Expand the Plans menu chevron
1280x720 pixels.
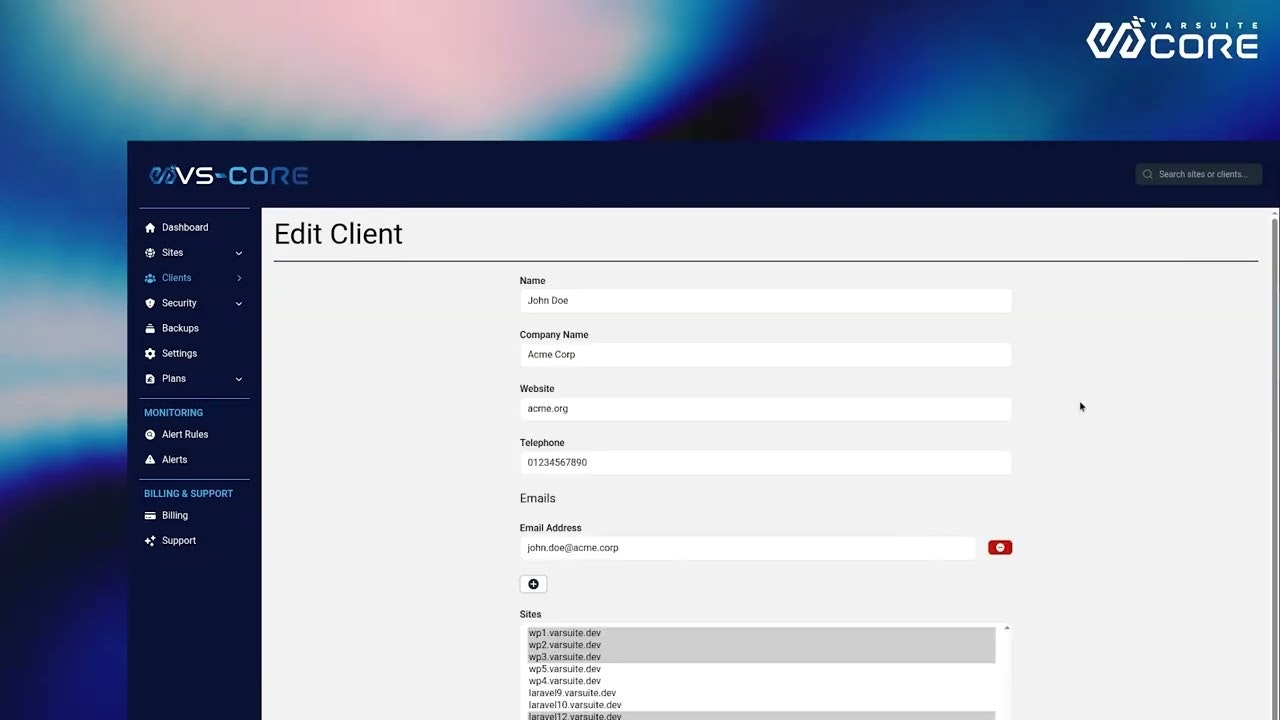(x=238, y=379)
